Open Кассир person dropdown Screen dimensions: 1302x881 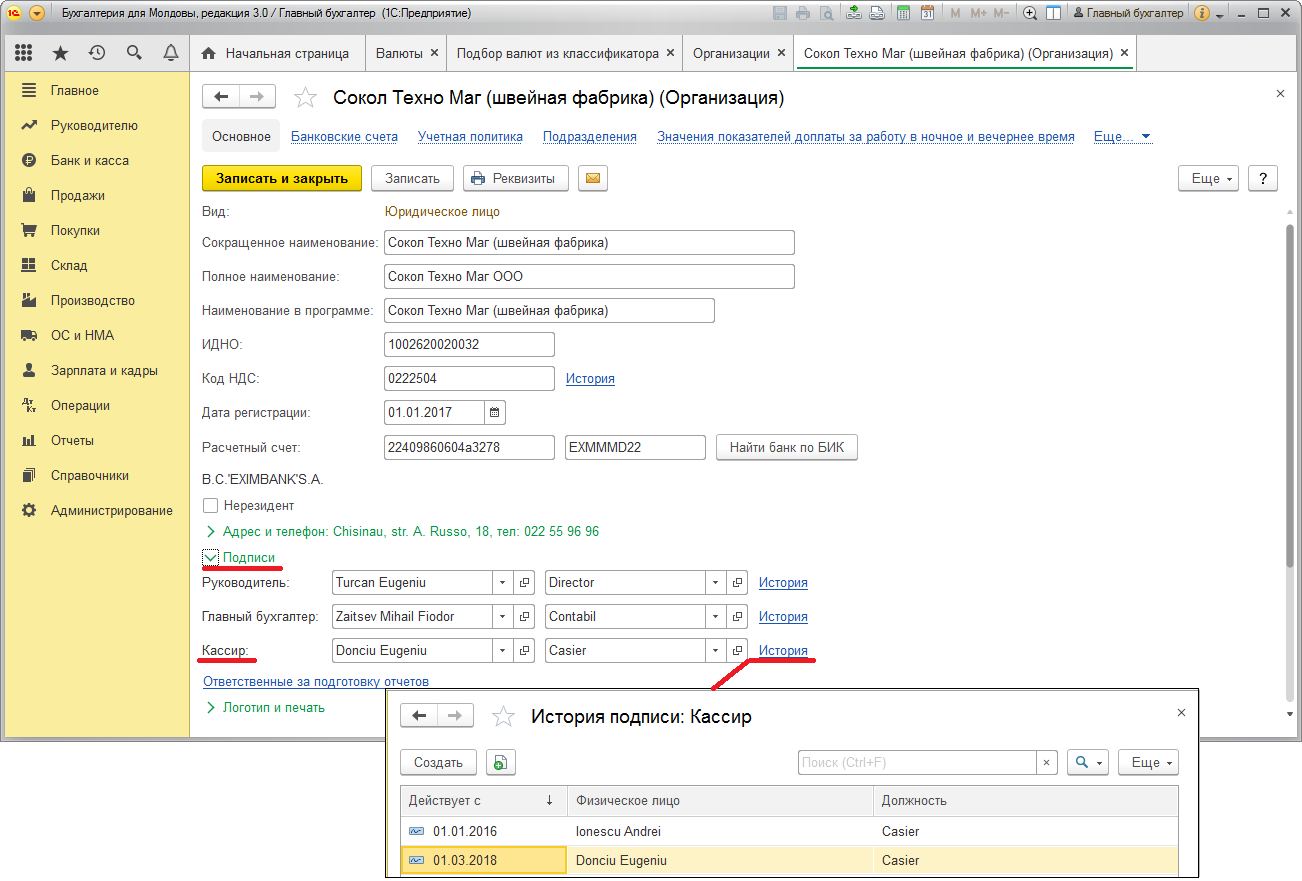coord(503,650)
